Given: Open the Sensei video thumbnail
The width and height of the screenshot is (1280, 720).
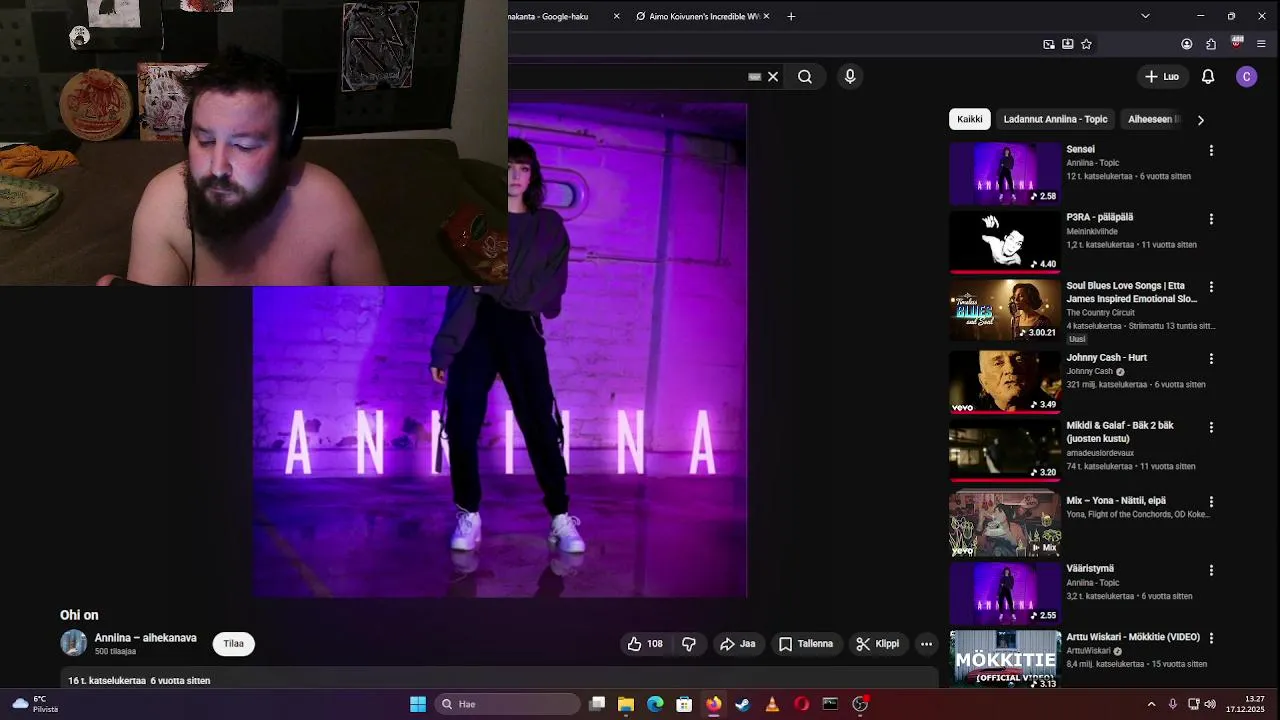Looking at the screenshot, I should (x=1005, y=174).
